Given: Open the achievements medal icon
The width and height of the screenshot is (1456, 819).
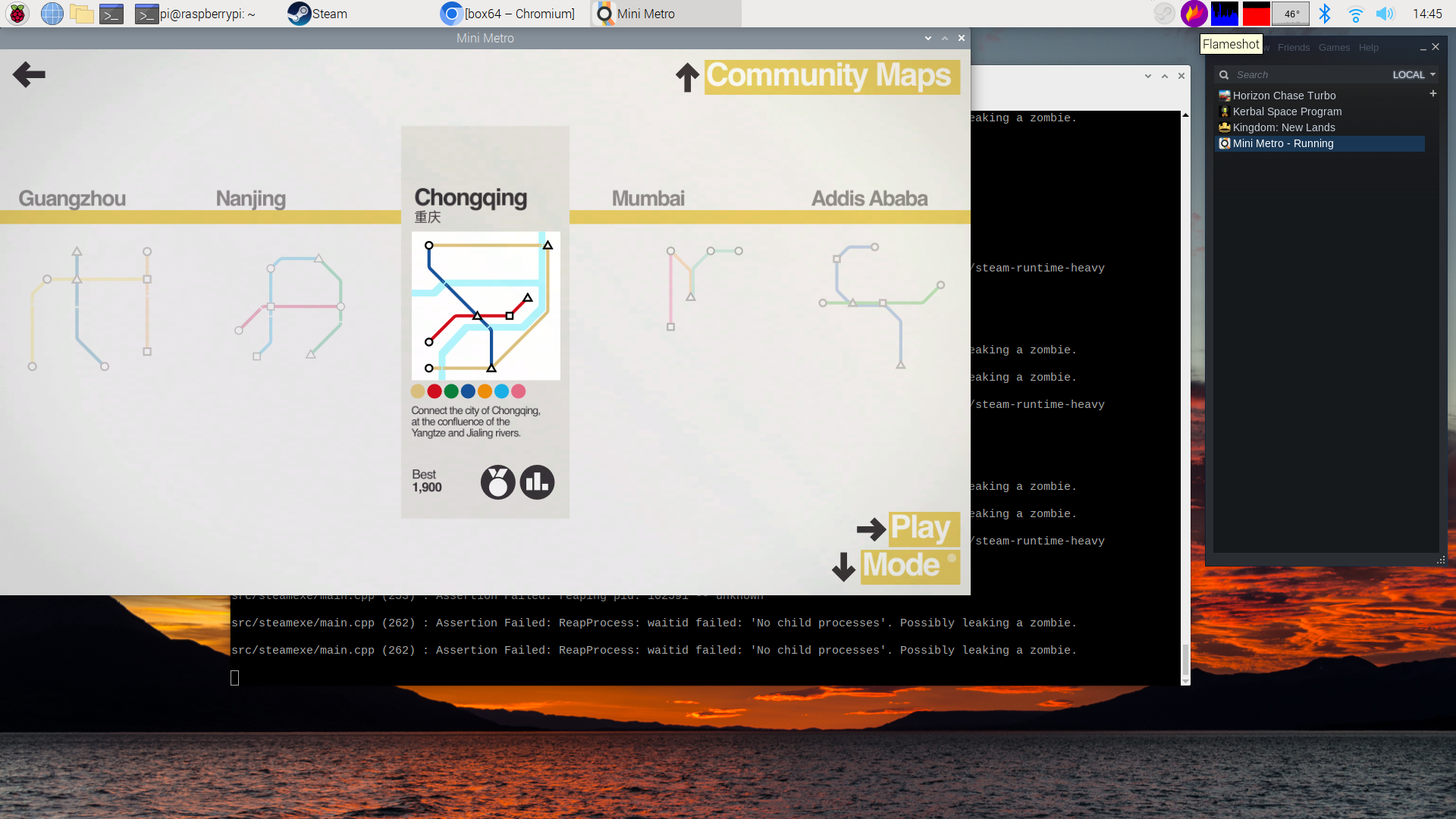Looking at the screenshot, I should 497,482.
